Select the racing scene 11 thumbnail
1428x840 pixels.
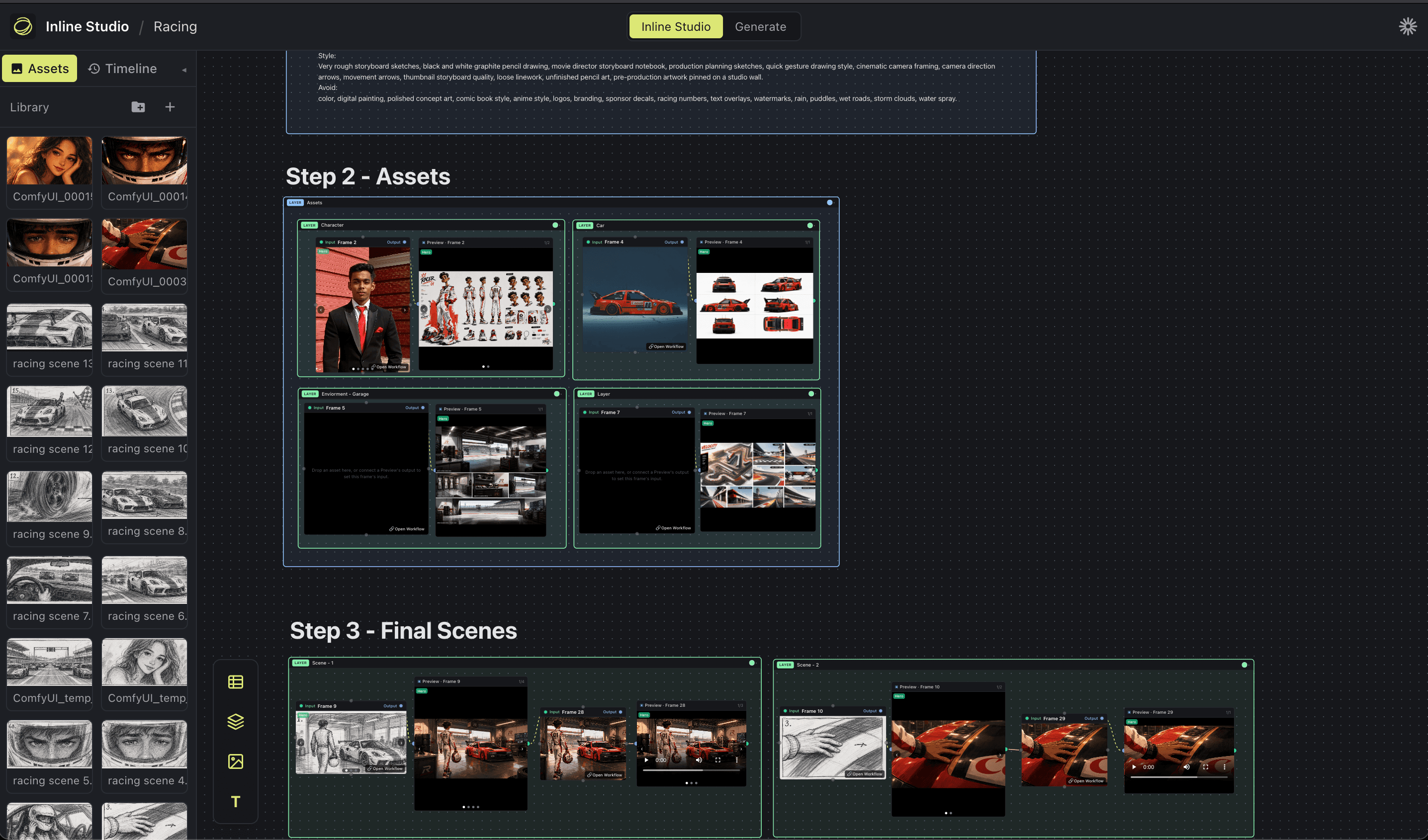[x=145, y=327]
